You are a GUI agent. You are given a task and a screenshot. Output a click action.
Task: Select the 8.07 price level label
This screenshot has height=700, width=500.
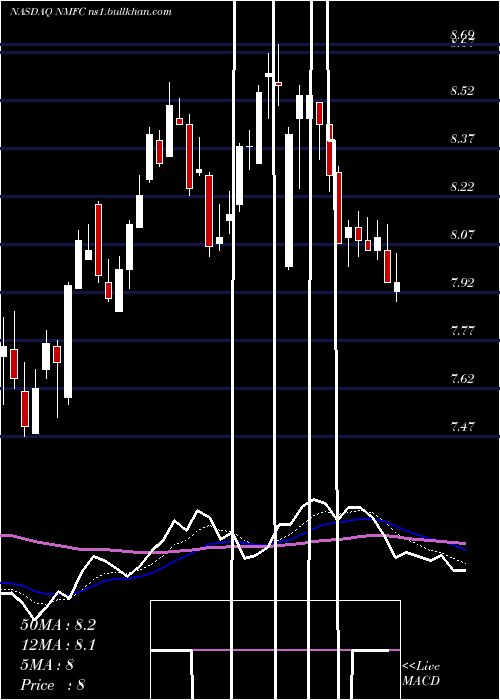click(462, 234)
